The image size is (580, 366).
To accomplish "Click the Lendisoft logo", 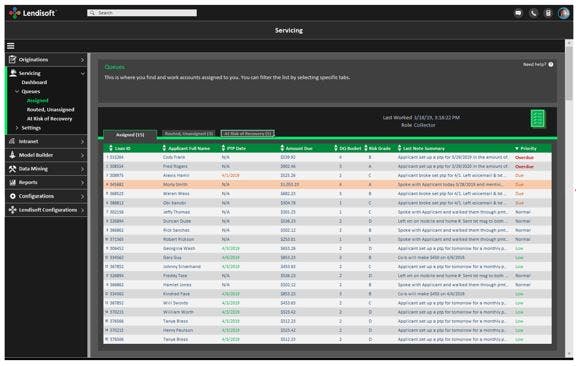I will coord(32,13).
